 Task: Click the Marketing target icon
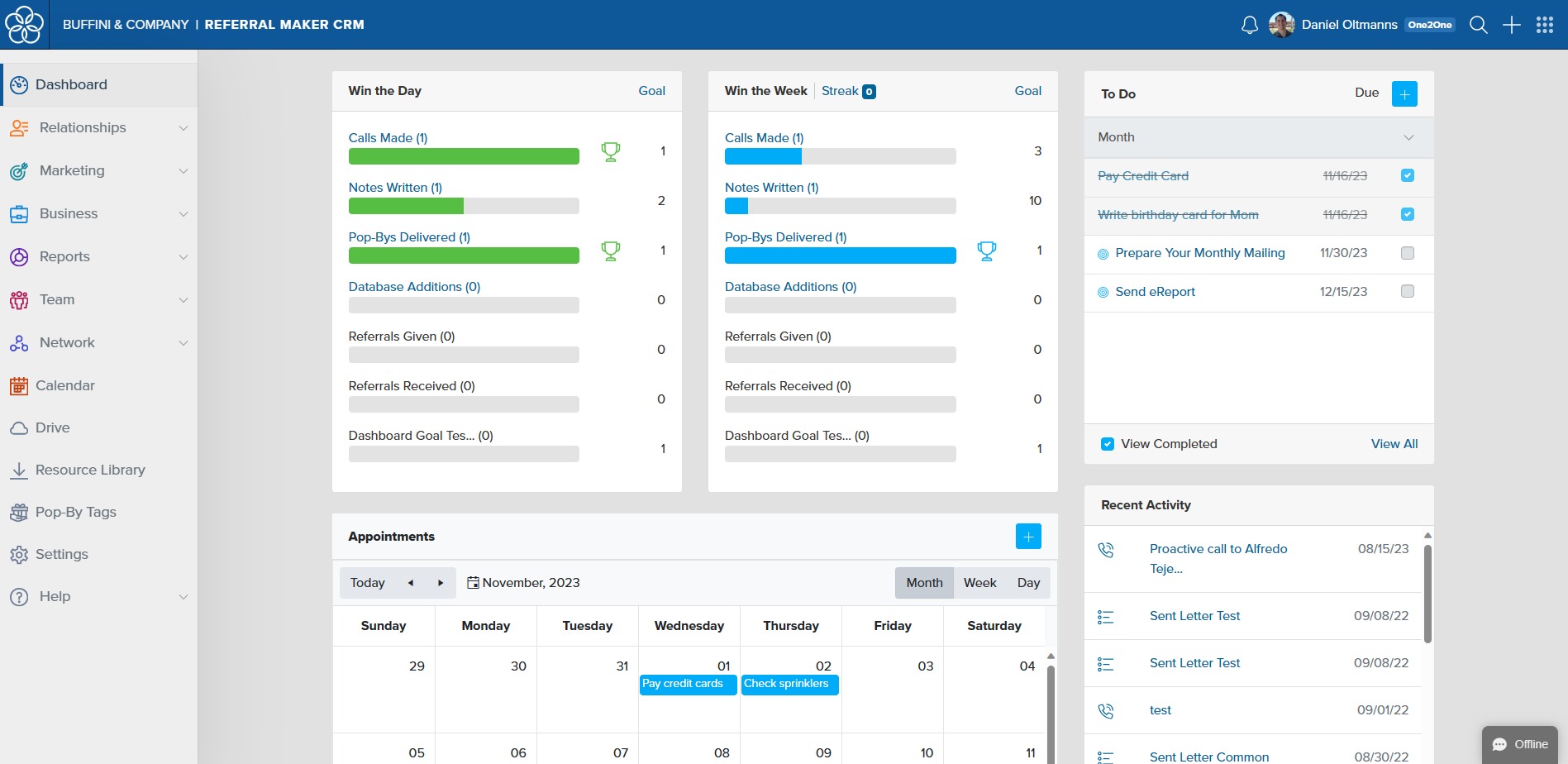[x=19, y=170]
